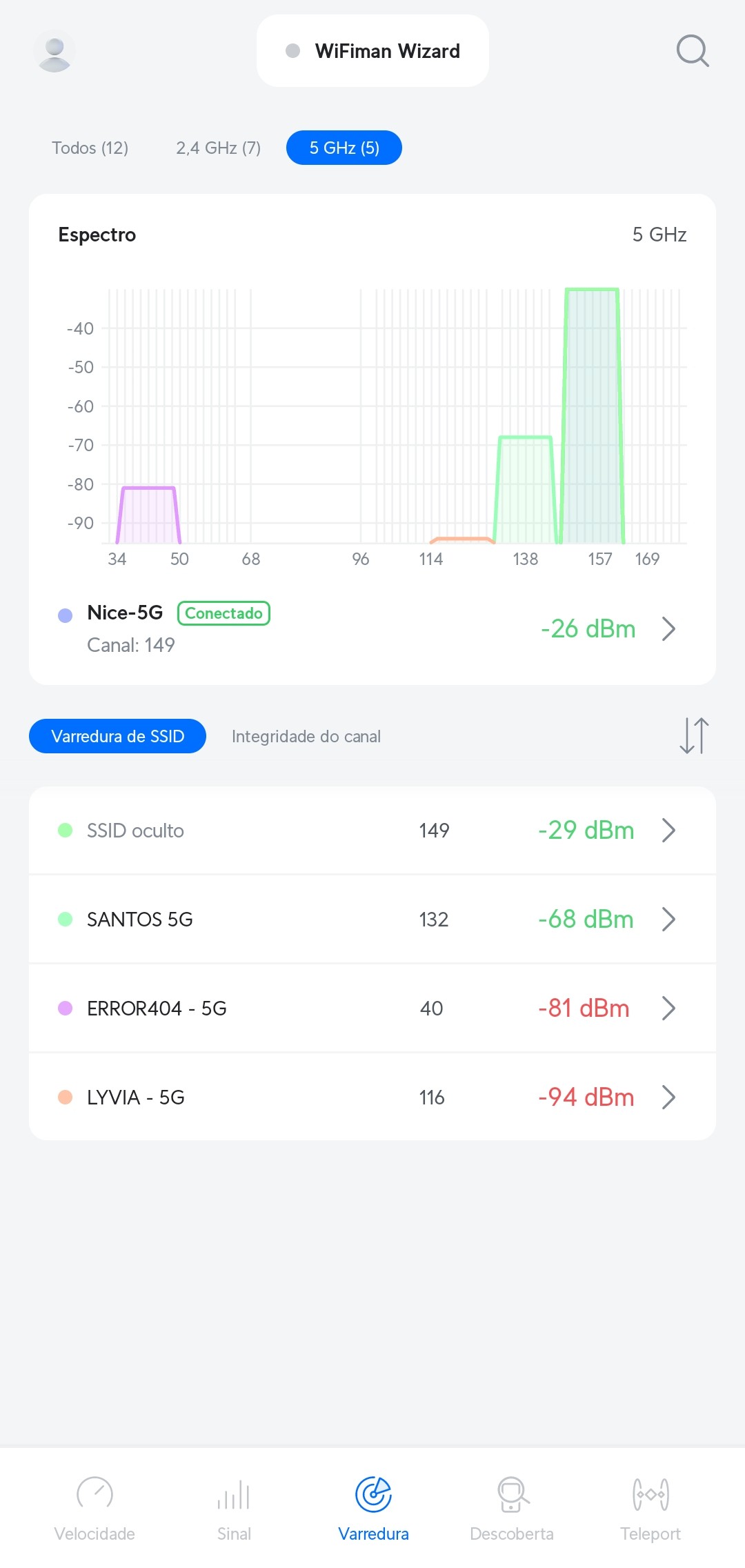Open the Descoberta device discovery icon
Screen dimensions: 745x1568
point(512,1494)
